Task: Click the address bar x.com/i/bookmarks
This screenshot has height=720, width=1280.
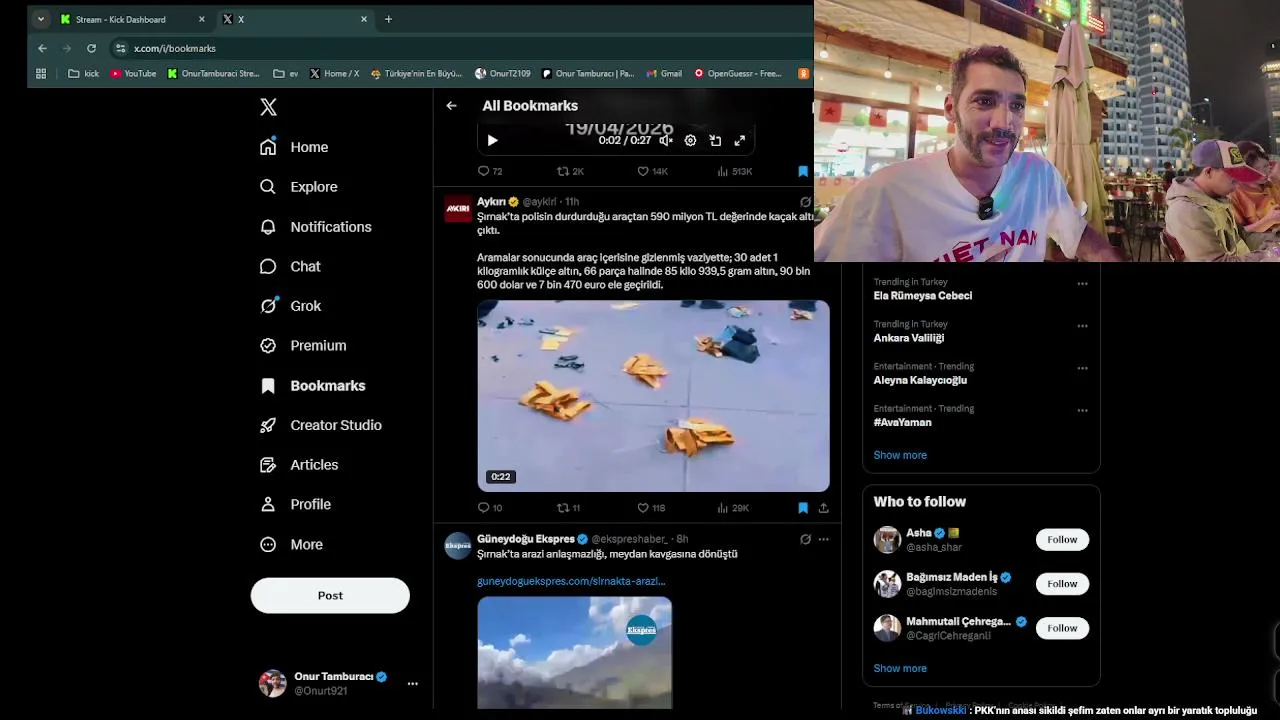Action: pyautogui.click(x=174, y=48)
